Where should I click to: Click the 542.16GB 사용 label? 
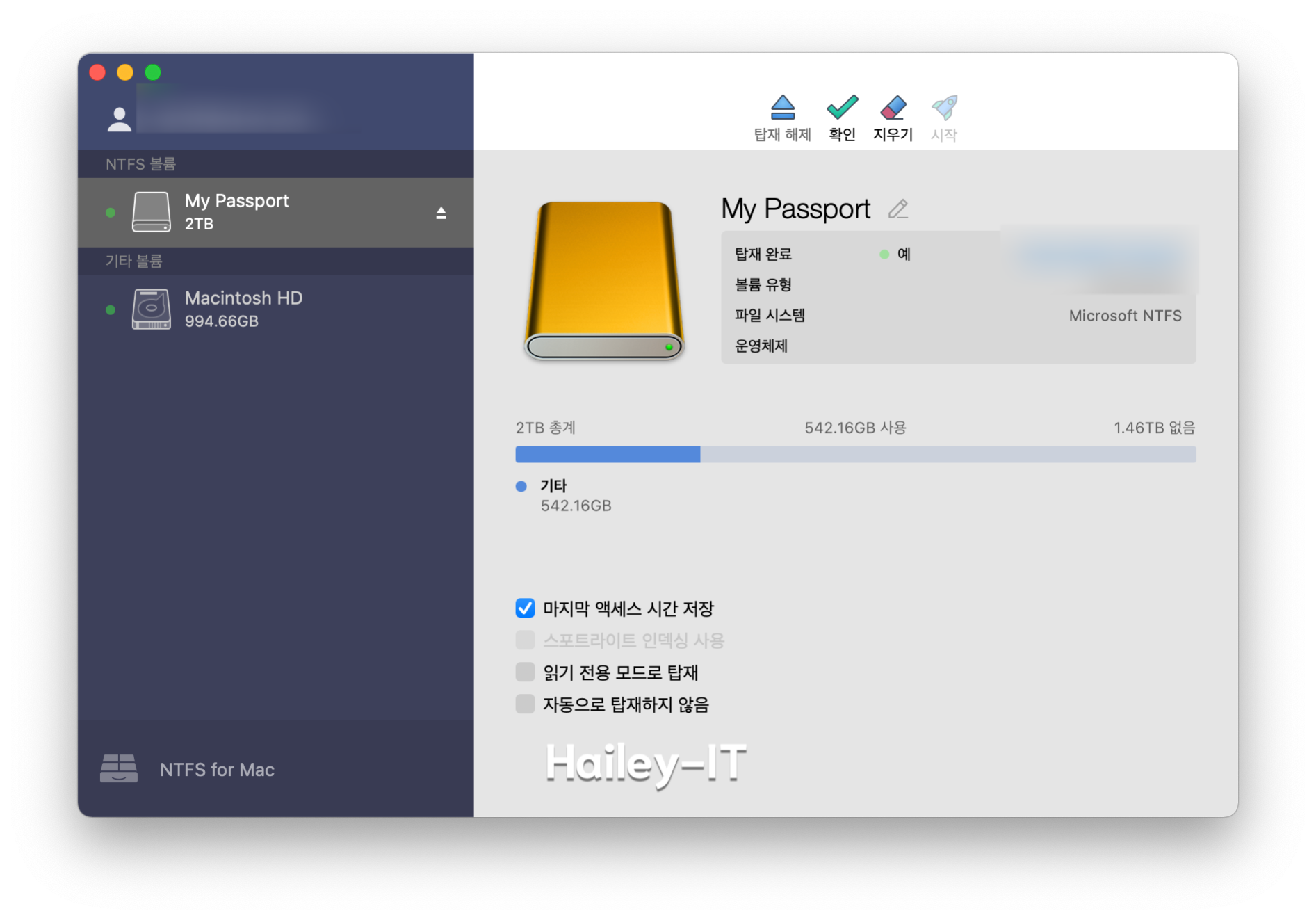(855, 428)
